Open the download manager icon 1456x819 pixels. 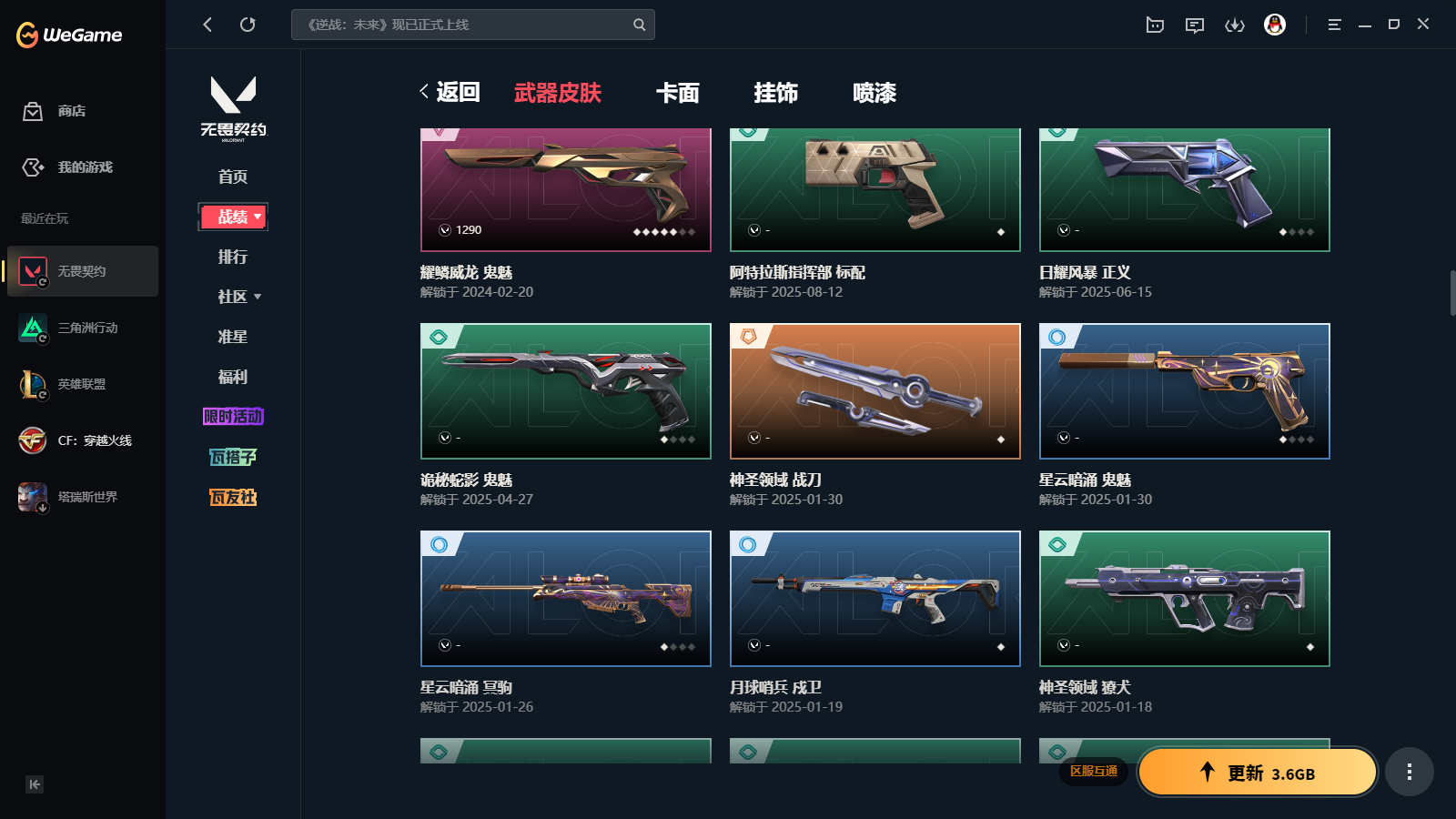click(1235, 25)
